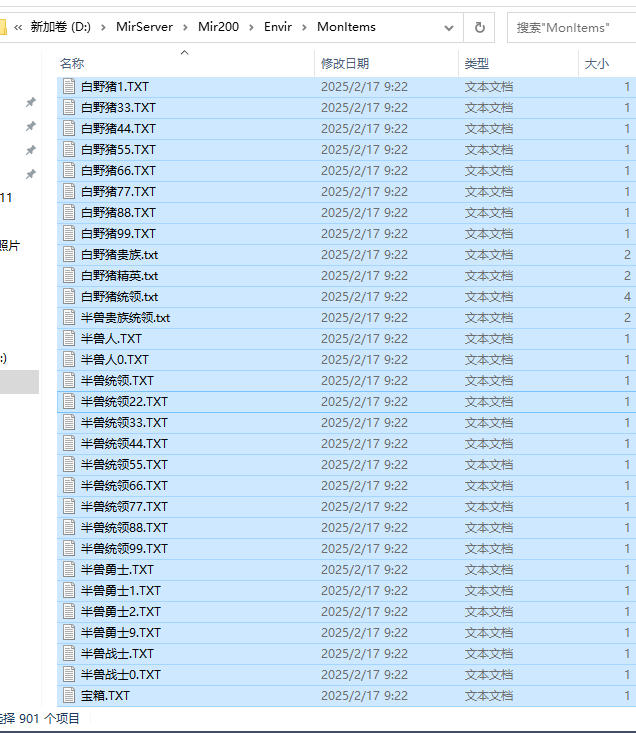This screenshot has width=636, height=733.
Task: Click the MonItems search box
Action: coord(571,28)
